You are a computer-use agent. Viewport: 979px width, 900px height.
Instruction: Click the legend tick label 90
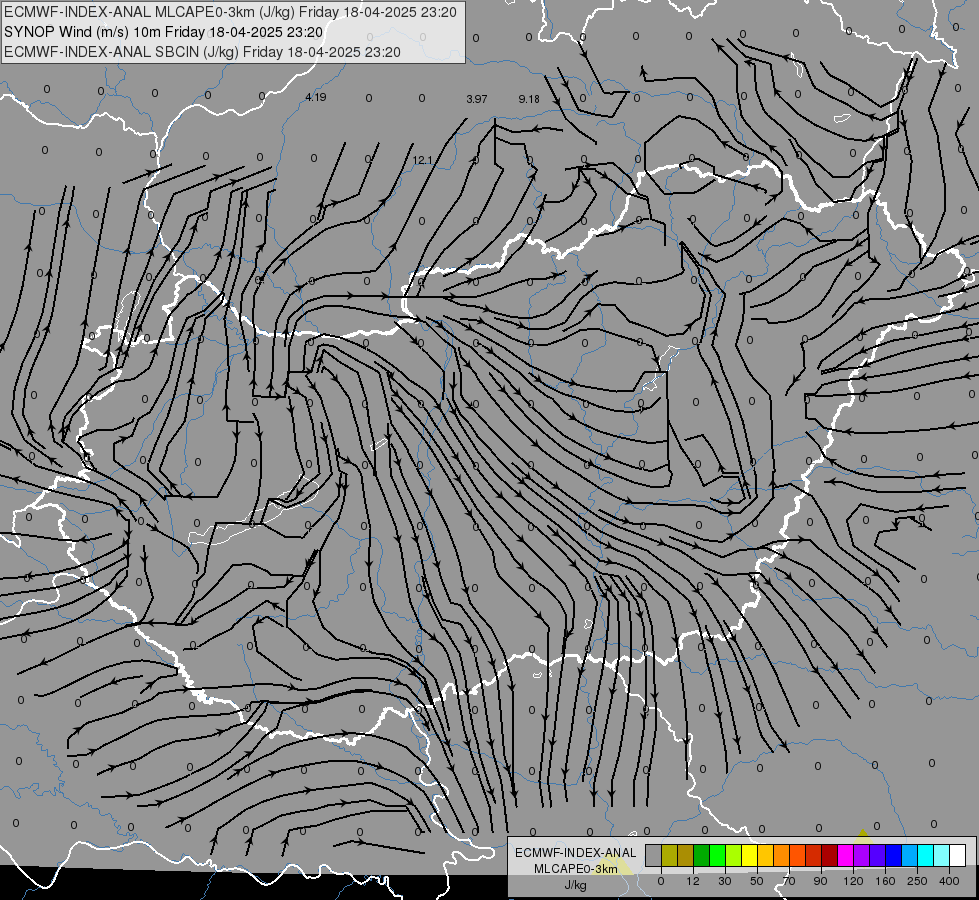[x=820, y=881]
